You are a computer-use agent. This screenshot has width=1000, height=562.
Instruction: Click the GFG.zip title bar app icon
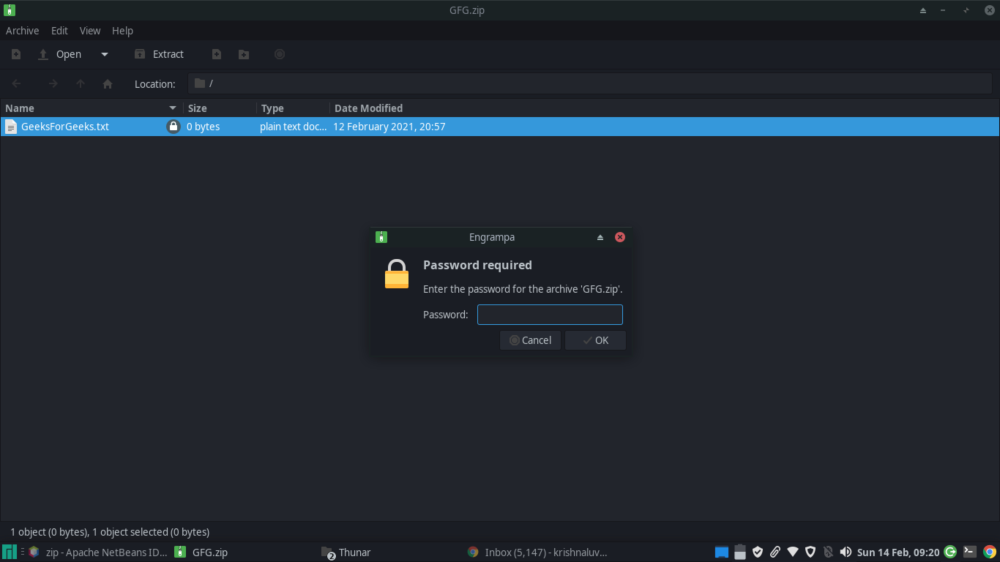click(10, 10)
